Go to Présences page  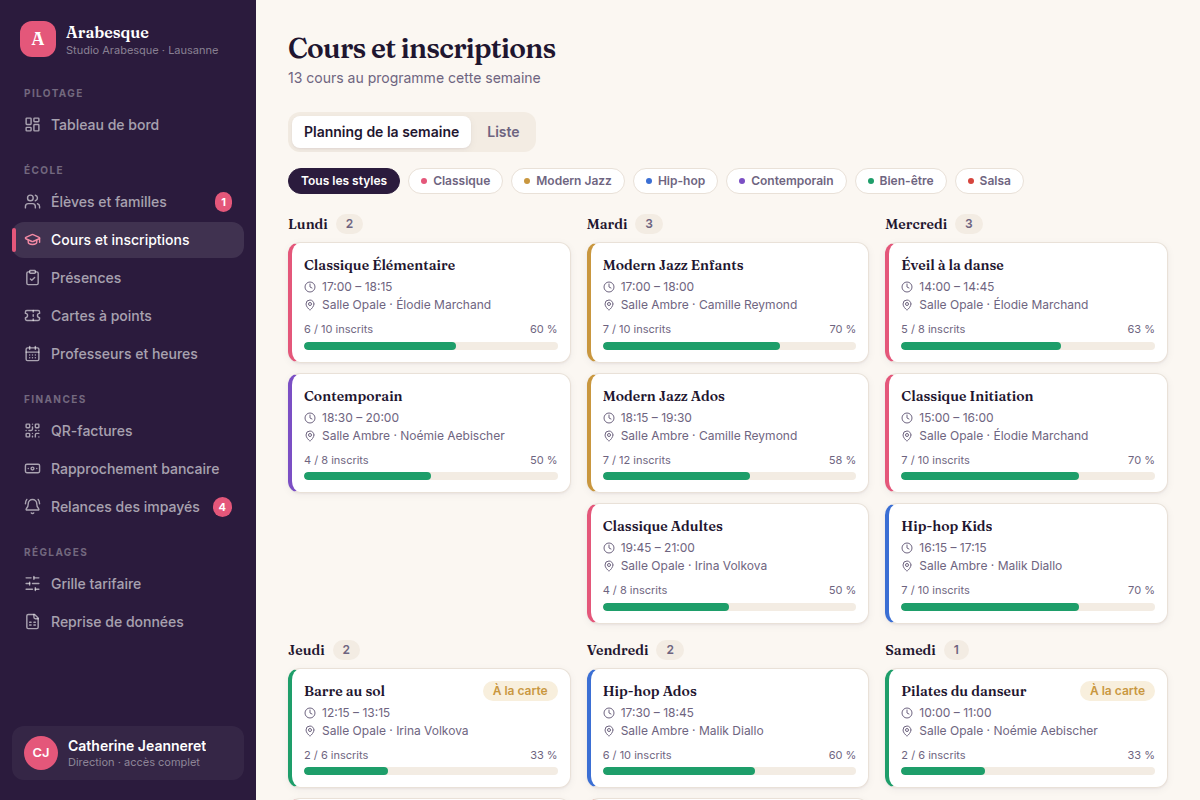128,278
